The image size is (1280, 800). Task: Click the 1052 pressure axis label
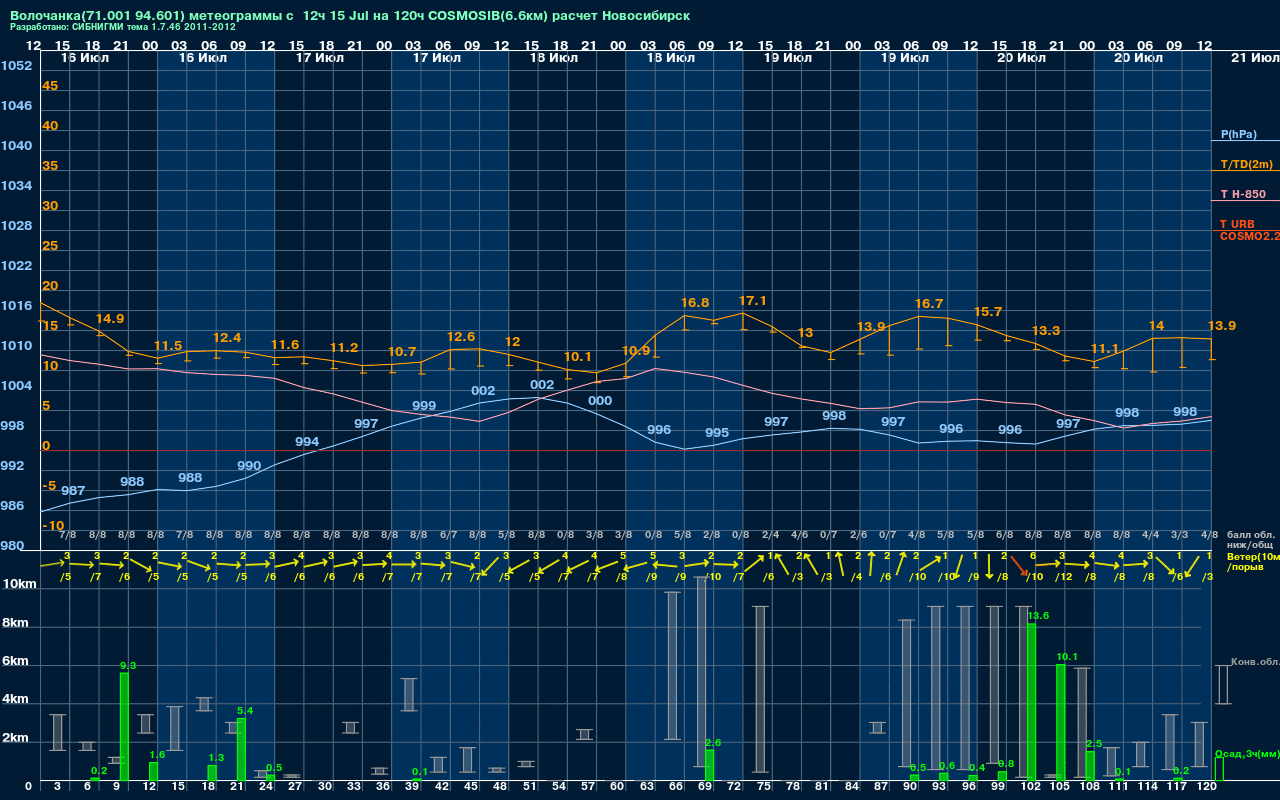click(x=16, y=66)
